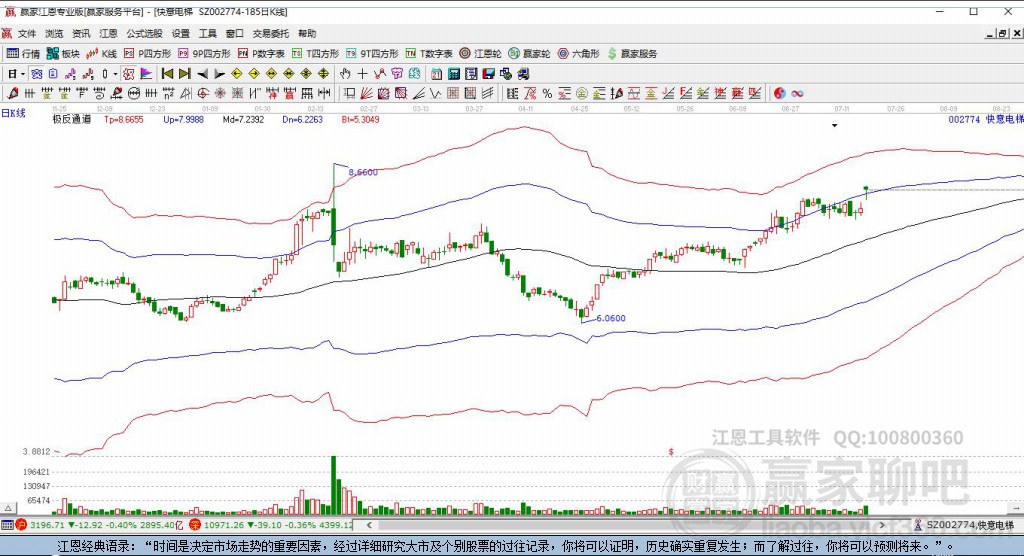1024x556 pixels.
Task: Select the hand pan tool
Action: [345, 74]
